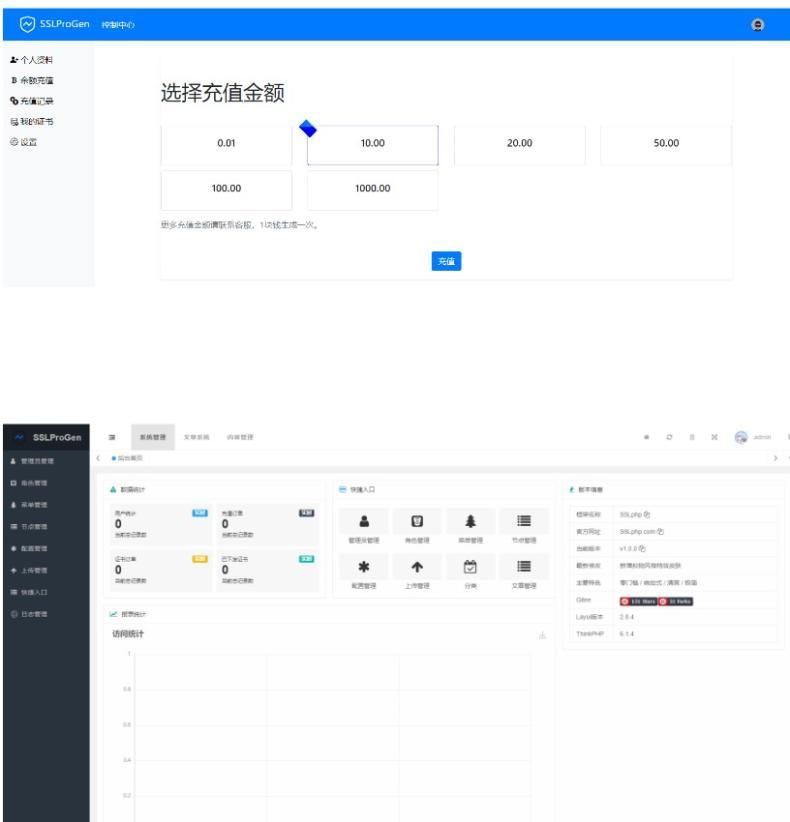Viewport: 790px width, 822px height.
Task: Open the 上传管理 arrow quick entry tile
Action: click(417, 573)
